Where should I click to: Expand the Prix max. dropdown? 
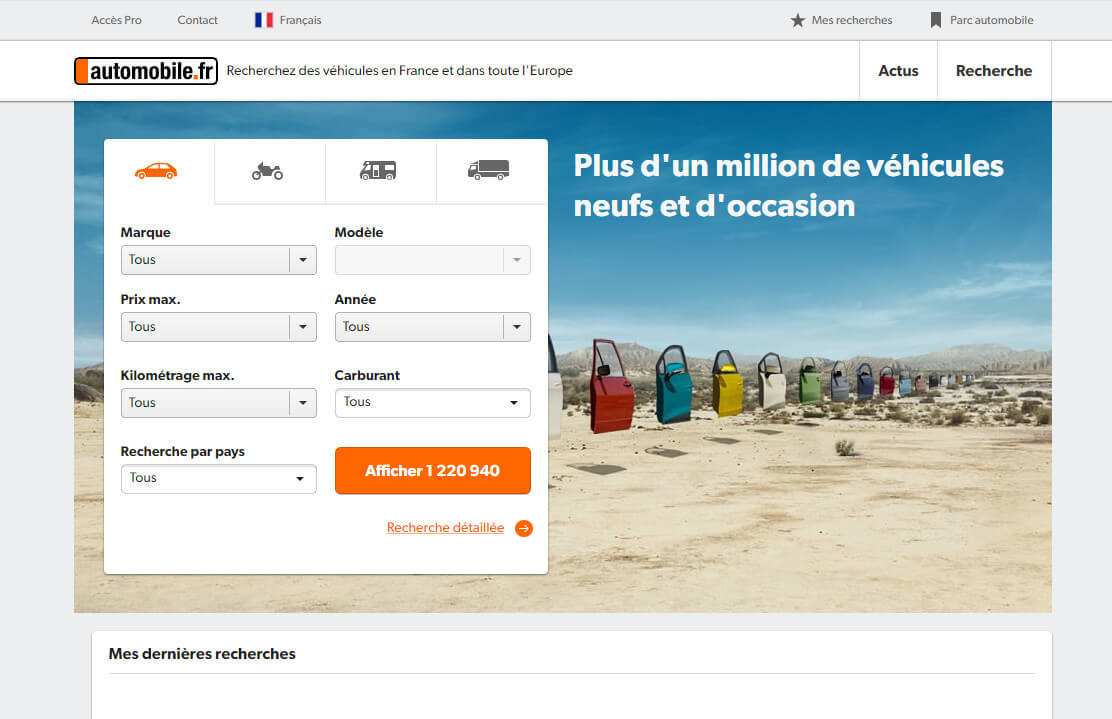pyautogui.click(x=218, y=327)
